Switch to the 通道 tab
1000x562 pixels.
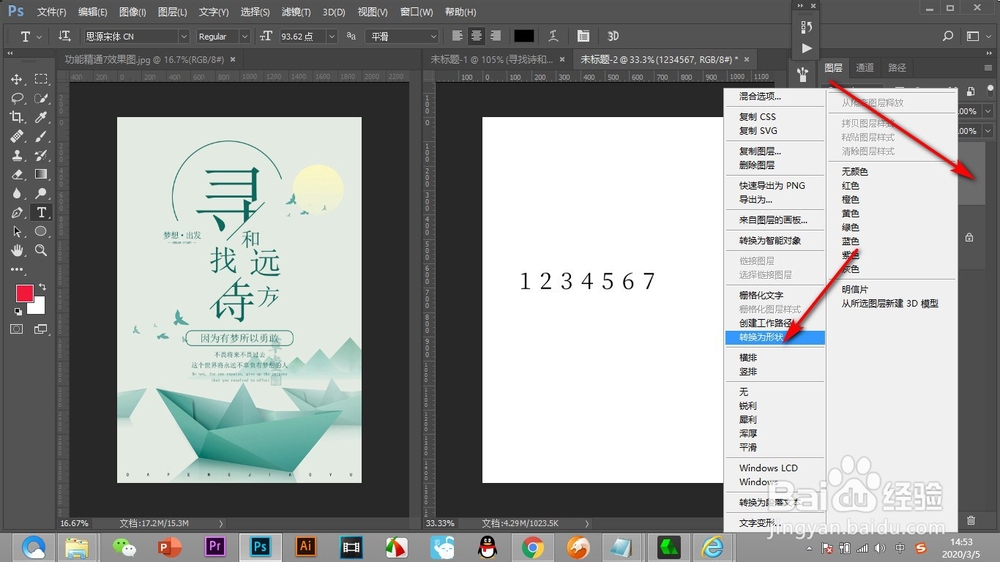click(865, 68)
